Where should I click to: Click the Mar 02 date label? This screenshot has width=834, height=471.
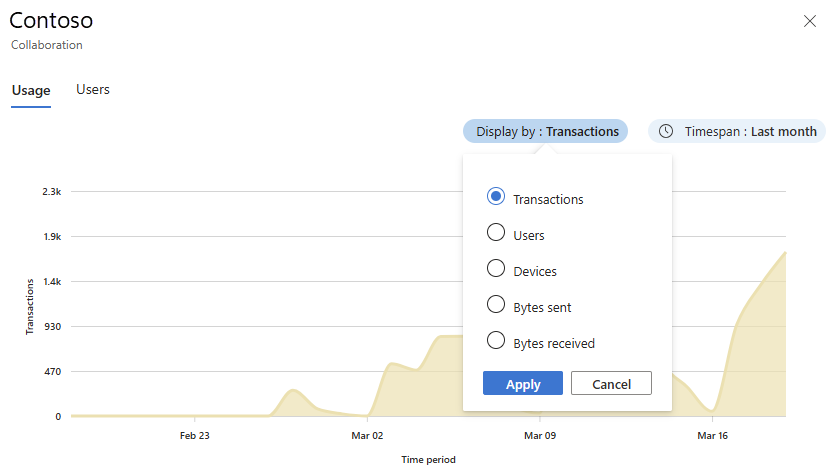coord(367,436)
